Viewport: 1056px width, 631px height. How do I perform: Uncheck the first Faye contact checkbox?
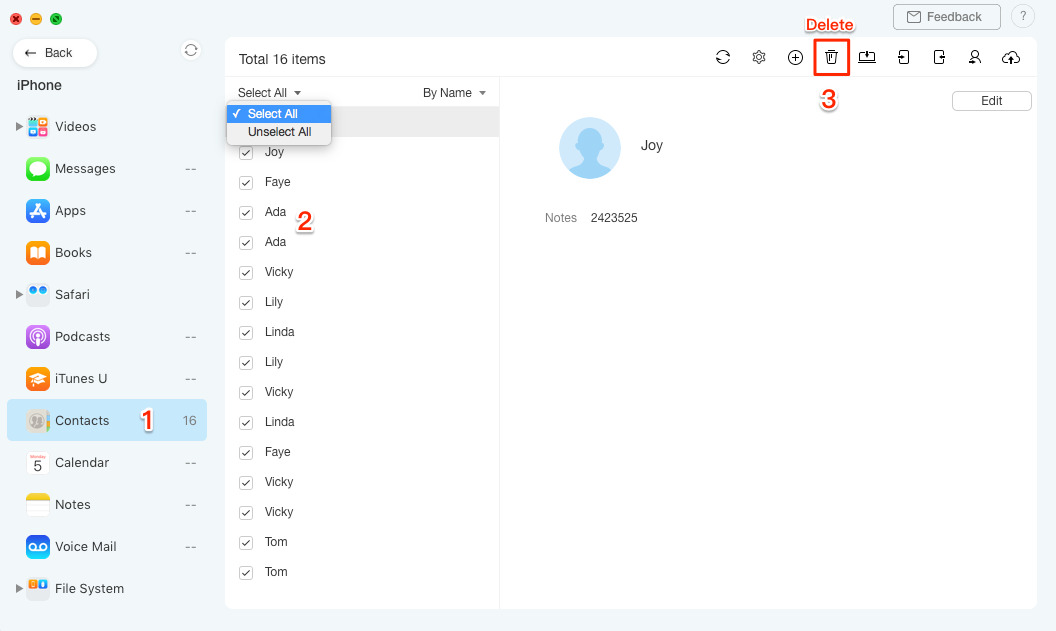[x=246, y=182]
